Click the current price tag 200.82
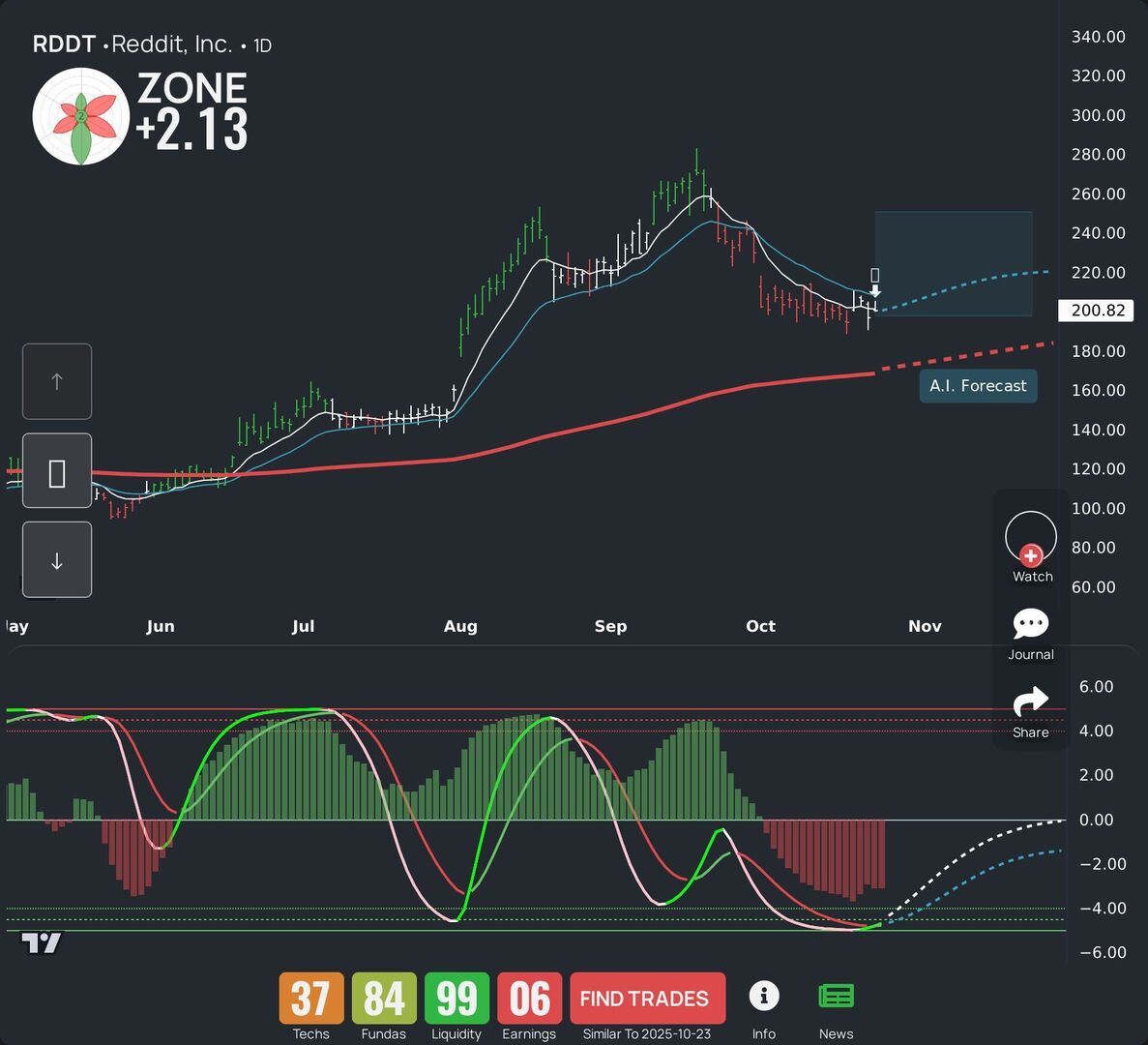1148x1045 pixels. click(x=1096, y=311)
